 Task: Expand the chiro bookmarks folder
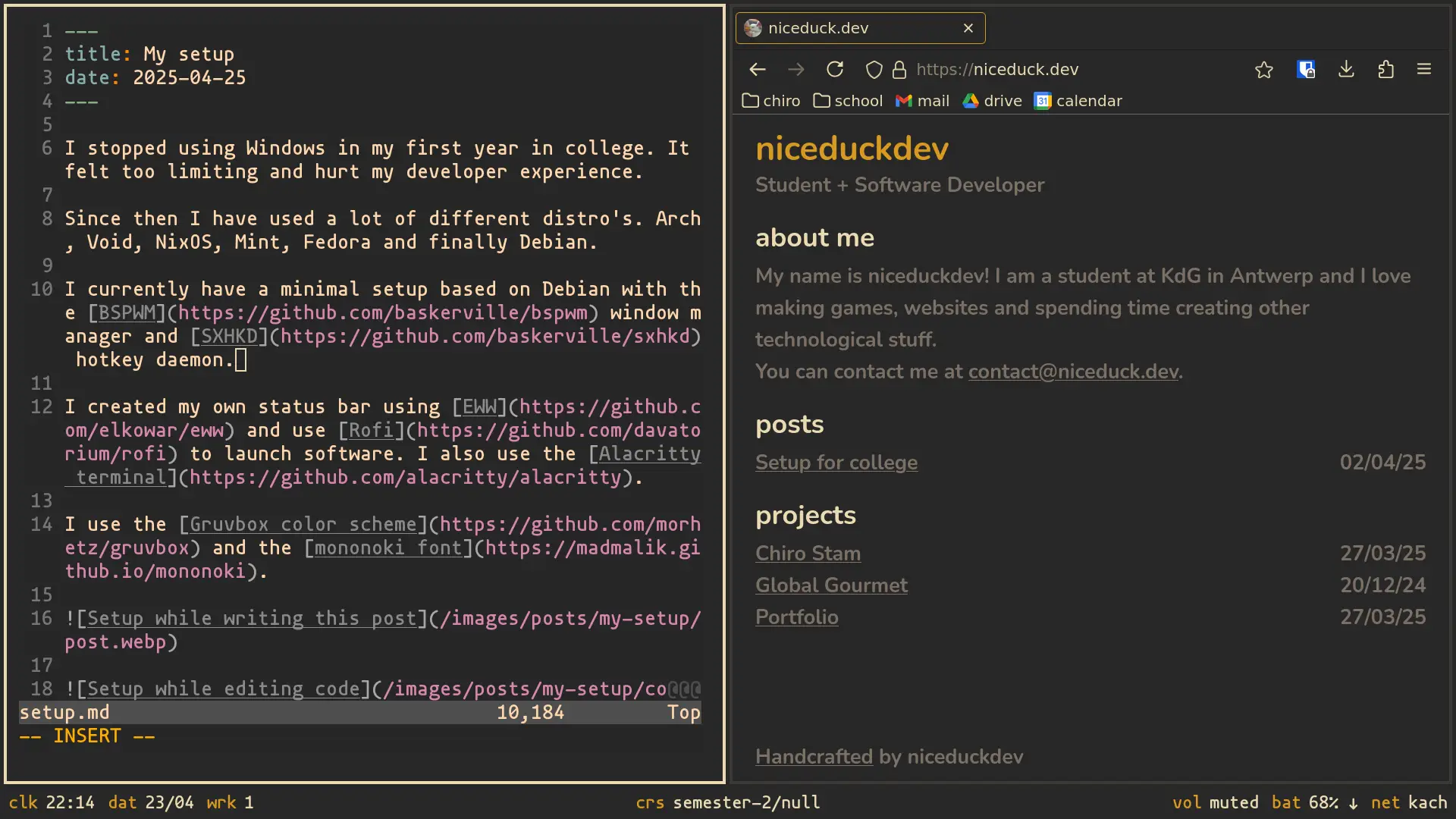770,100
